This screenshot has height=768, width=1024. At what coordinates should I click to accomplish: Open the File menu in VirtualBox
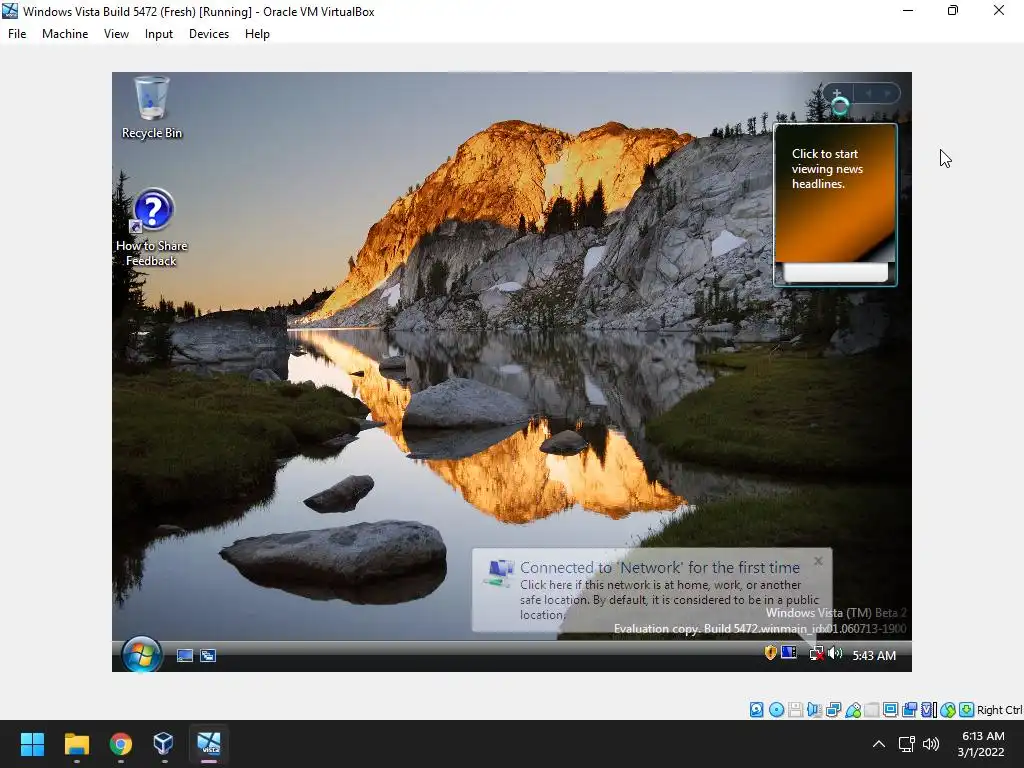(17, 34)
